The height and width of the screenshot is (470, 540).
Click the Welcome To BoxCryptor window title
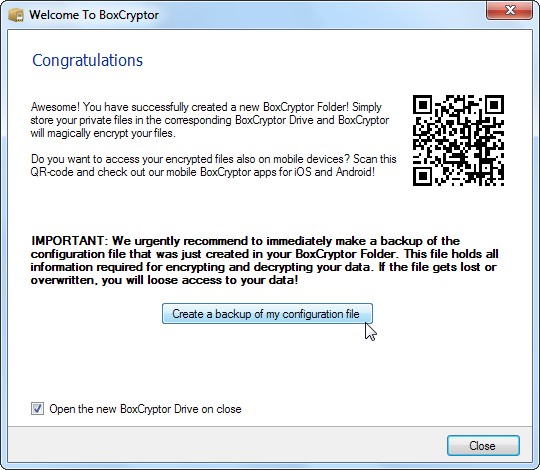point(94,15)
